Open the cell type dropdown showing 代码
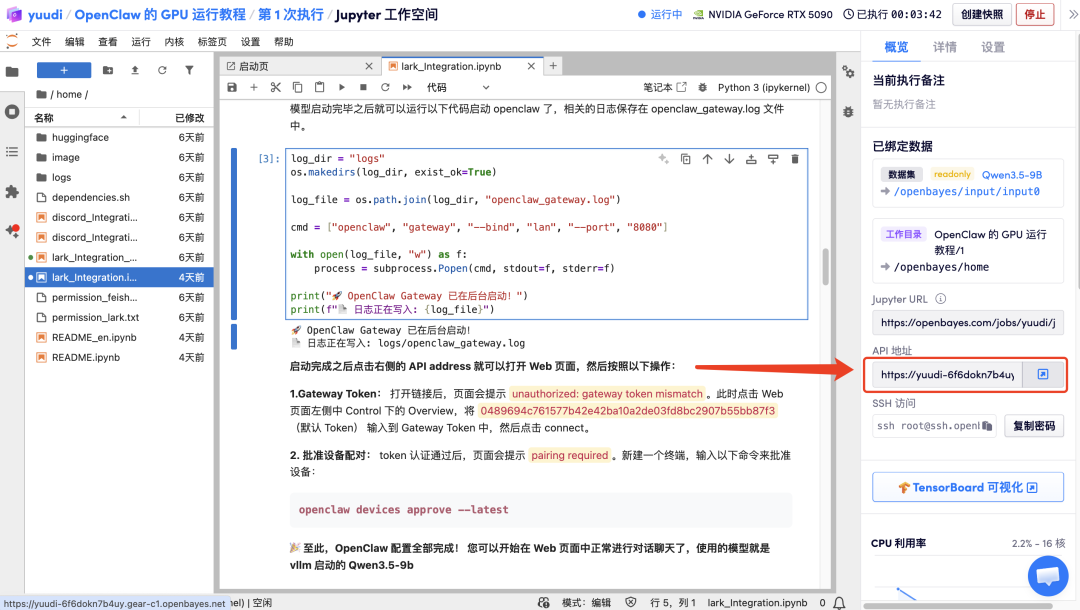The image size is (1080, 610). 458,87
